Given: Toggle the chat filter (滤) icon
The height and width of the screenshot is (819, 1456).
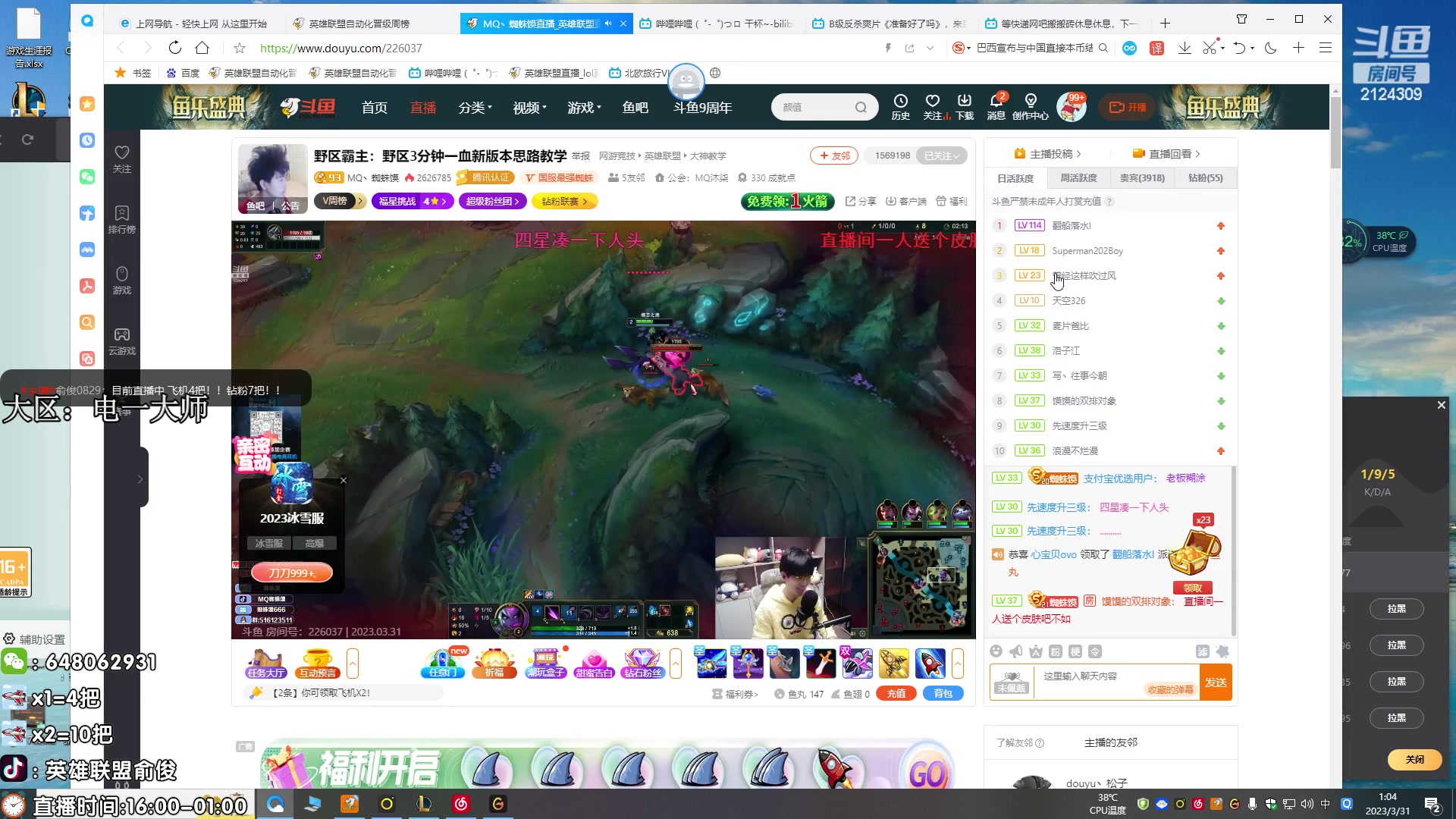Looking at the screenshot, I should (1202, 651).
